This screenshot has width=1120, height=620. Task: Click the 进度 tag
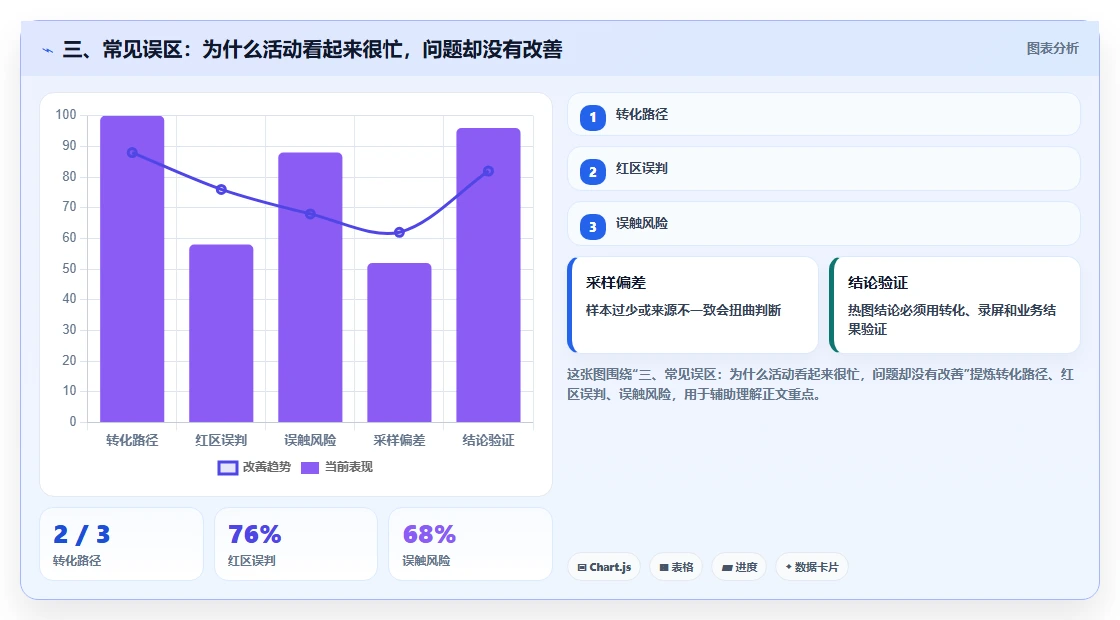coord(739,567)
